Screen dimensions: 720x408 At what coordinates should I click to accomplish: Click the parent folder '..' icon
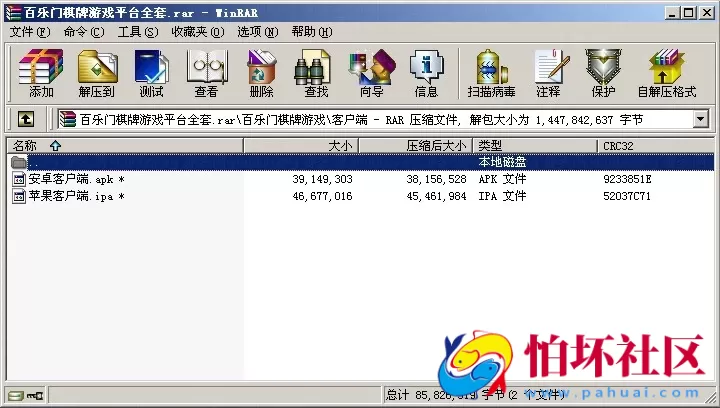click(x=19, y=162)
